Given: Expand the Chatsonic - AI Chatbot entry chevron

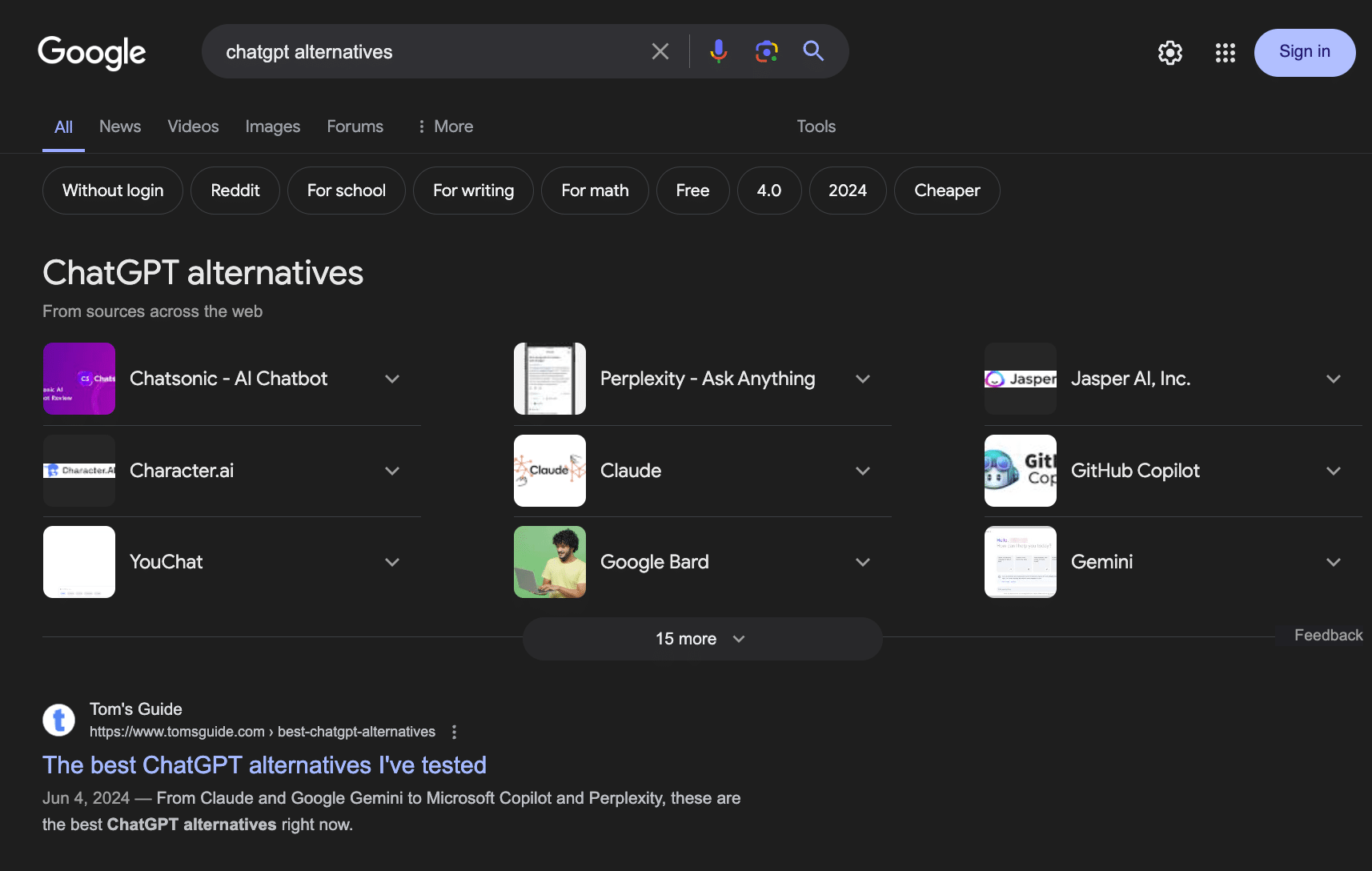Looking at the screenshot, I should 392,379.
